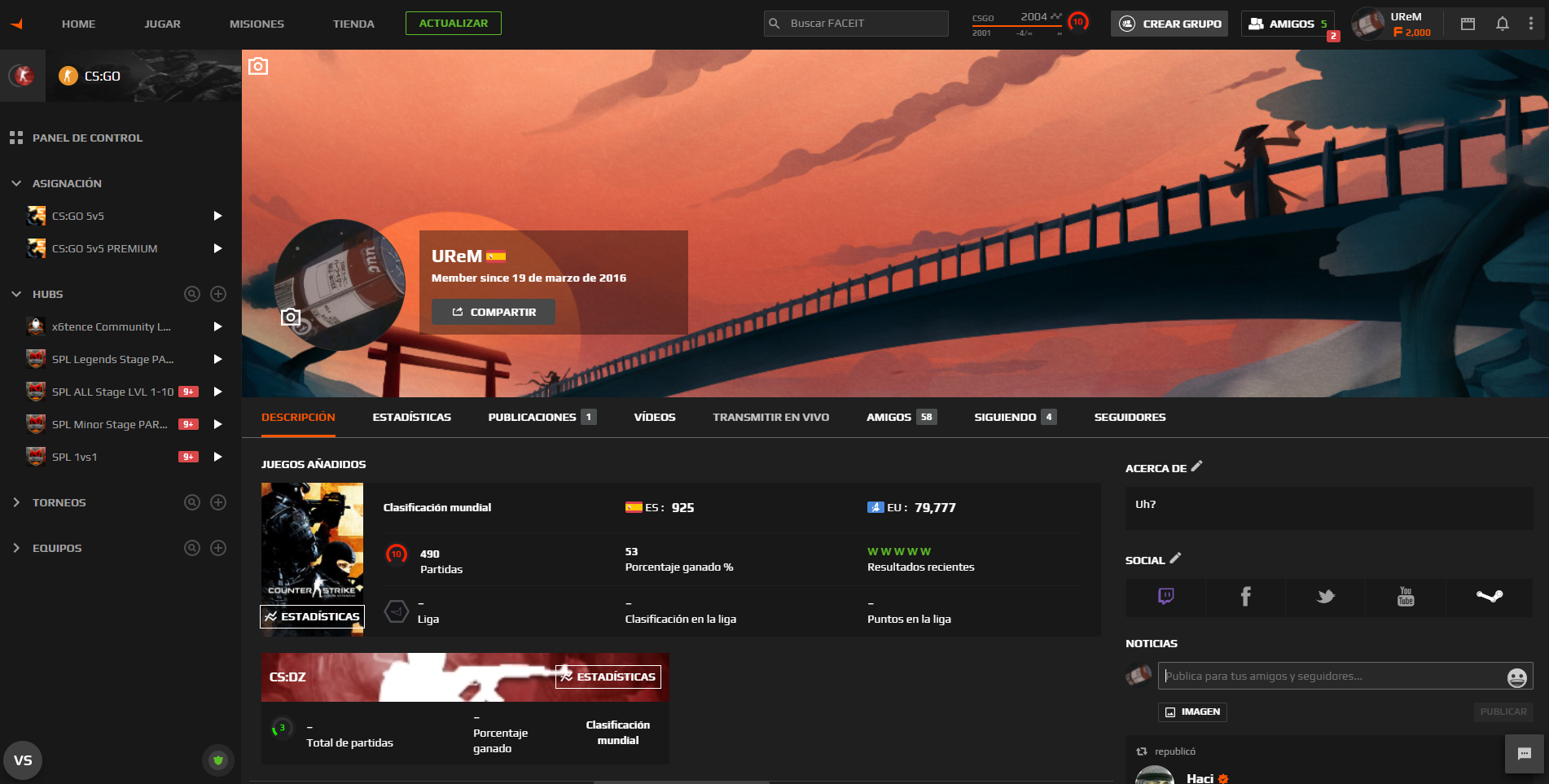This screenshot has width=1549, height=784.
Task: Click the Haci reposted user name
Action: tap(1200, 778)
